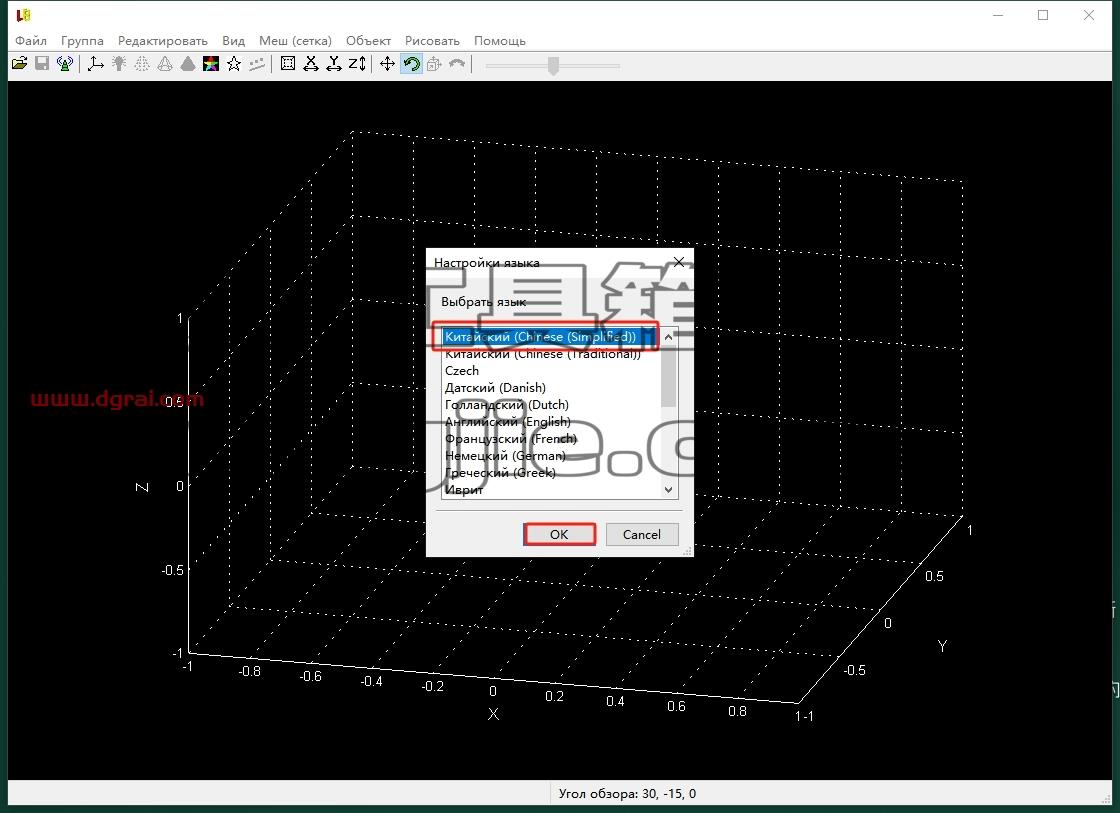
Task: Click the outlined star icon
Action: 234,64
